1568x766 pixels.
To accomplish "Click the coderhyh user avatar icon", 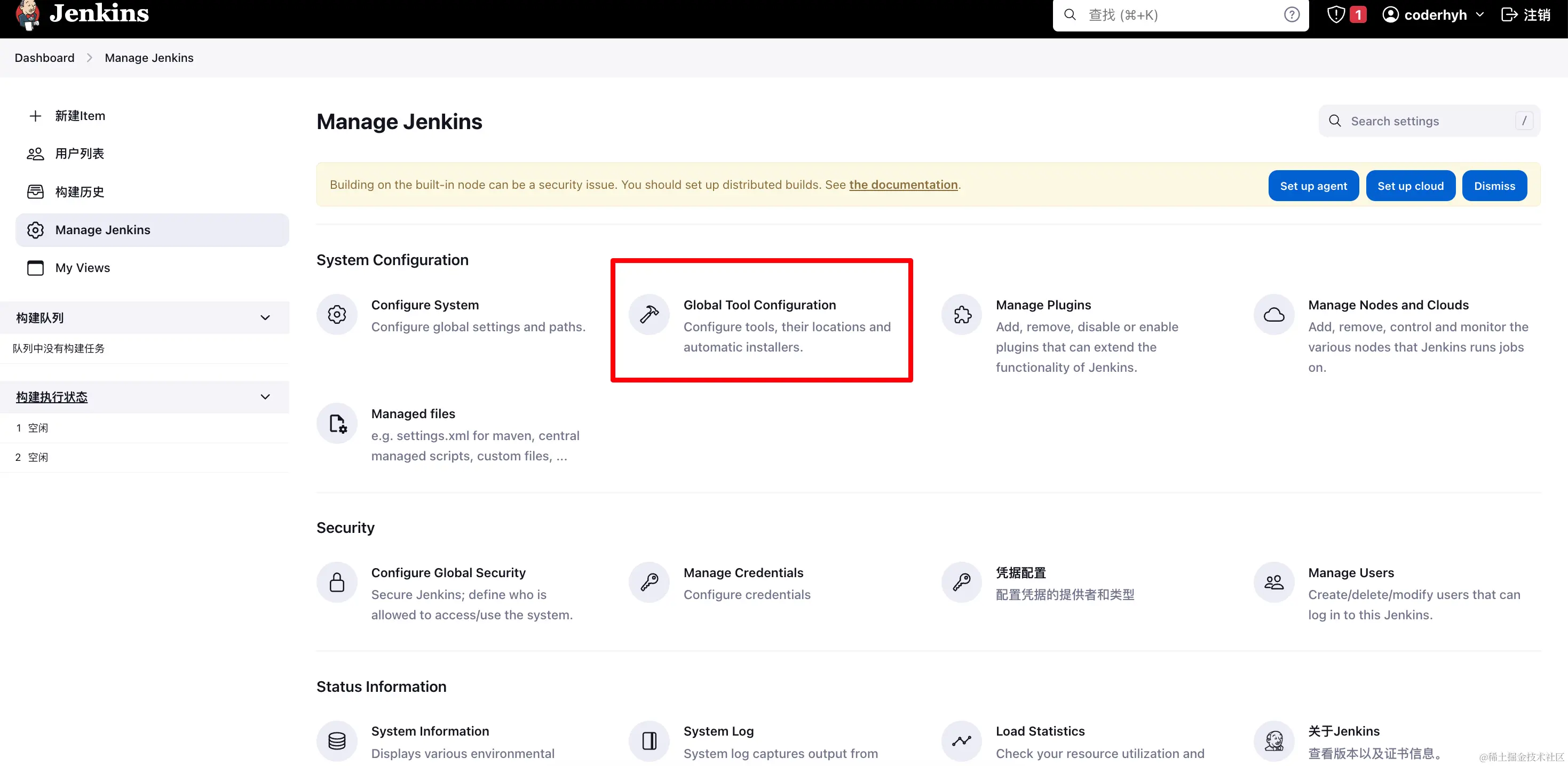I will [1390, 14].
